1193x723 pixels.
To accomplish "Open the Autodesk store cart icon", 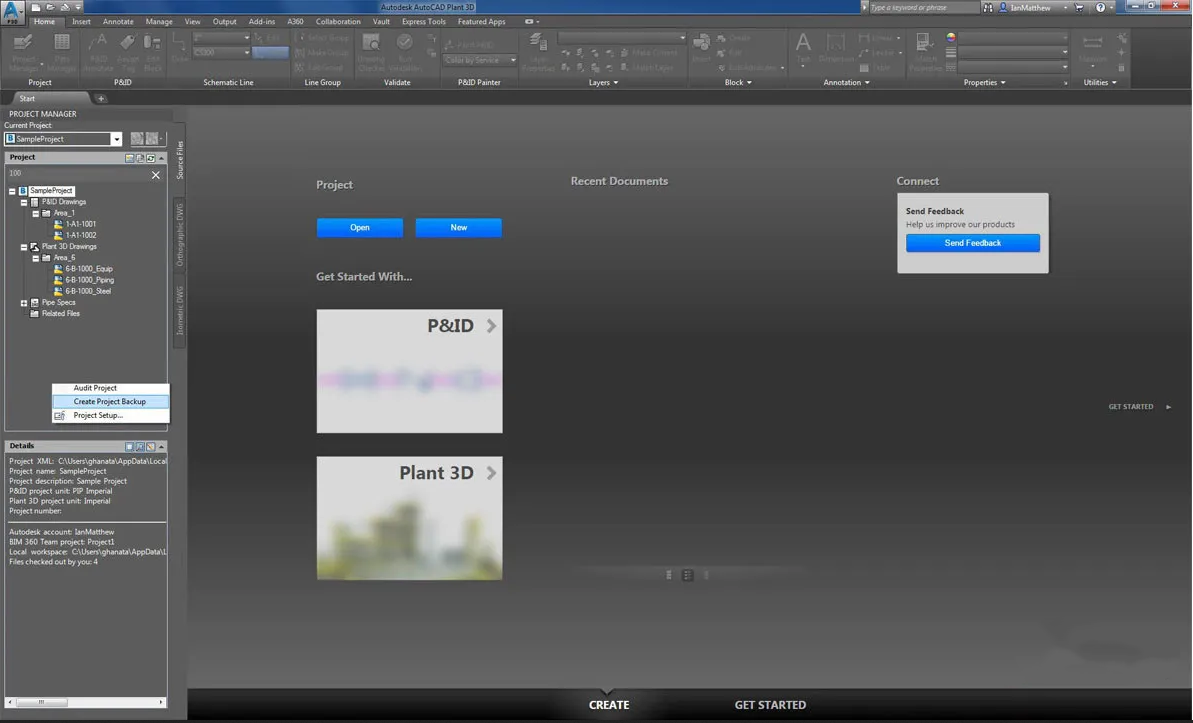I will click(1079, 8).
